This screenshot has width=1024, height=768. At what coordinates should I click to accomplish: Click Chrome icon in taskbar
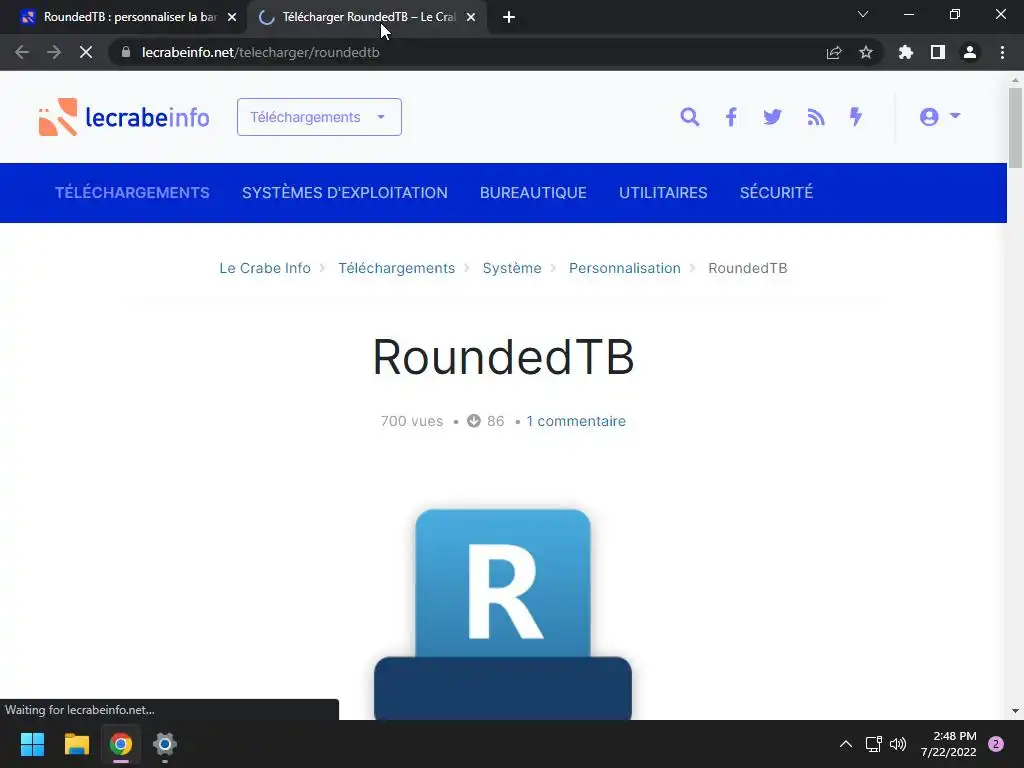coord(121,744)
